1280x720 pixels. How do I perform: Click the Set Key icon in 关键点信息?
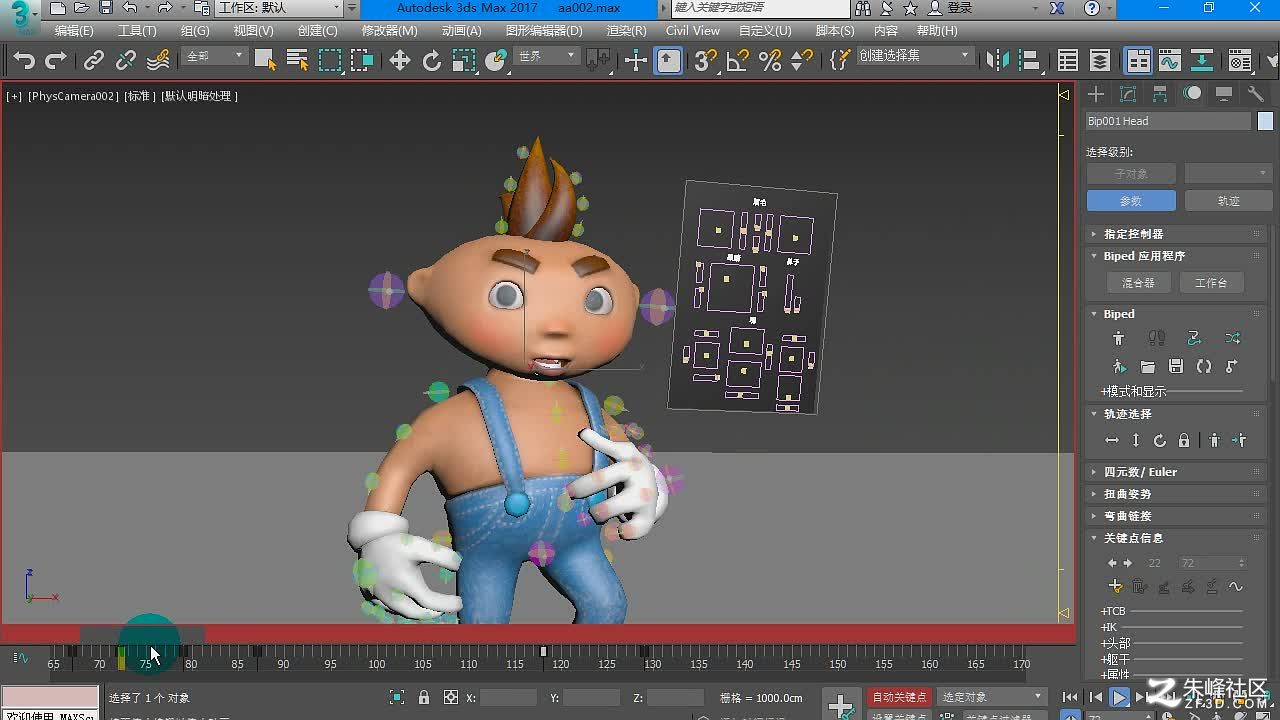[1116, 587]
